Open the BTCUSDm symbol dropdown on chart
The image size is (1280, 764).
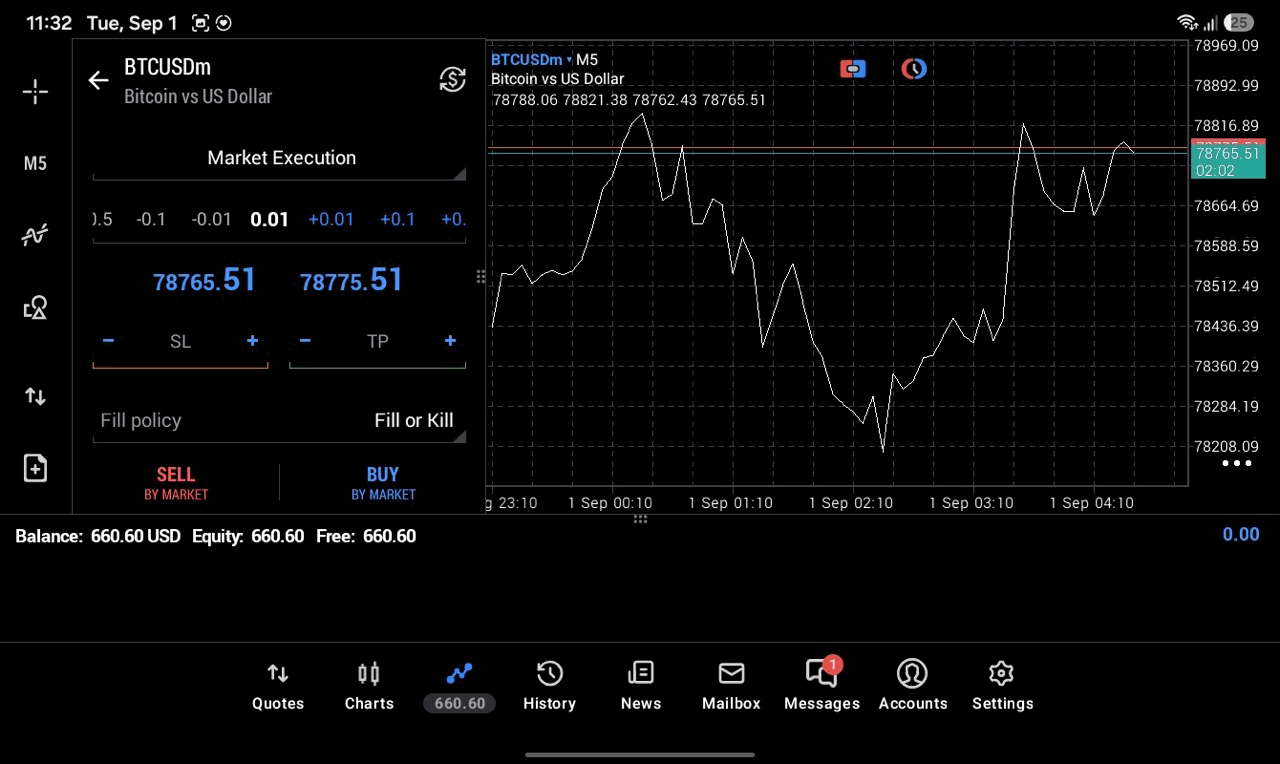tap(532, 60)
